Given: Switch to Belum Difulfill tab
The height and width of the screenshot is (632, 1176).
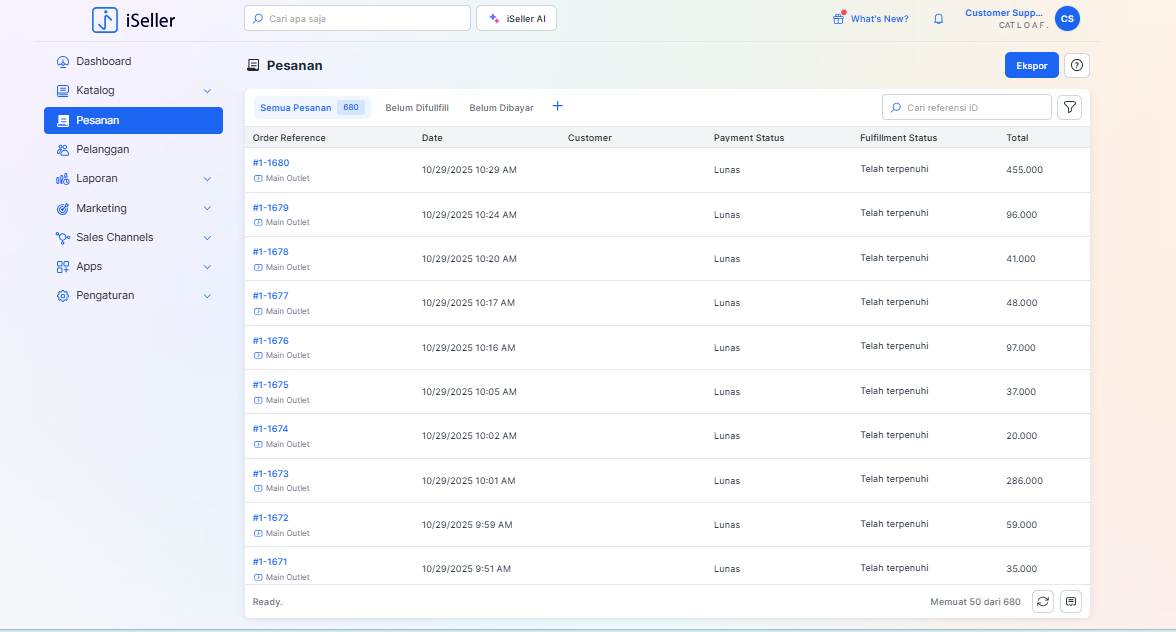Looking at the screenshot, I should 417,108.
